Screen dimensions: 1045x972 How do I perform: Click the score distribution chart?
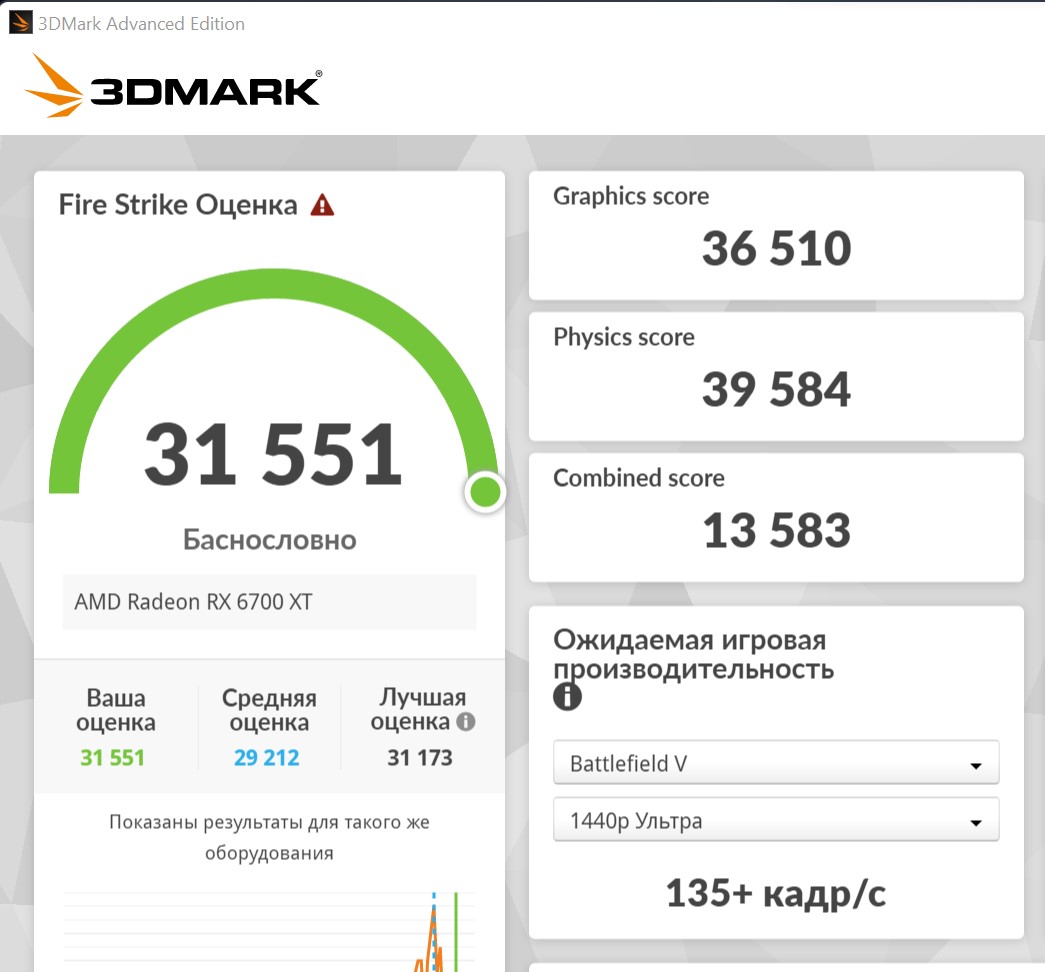click(269, 931)
